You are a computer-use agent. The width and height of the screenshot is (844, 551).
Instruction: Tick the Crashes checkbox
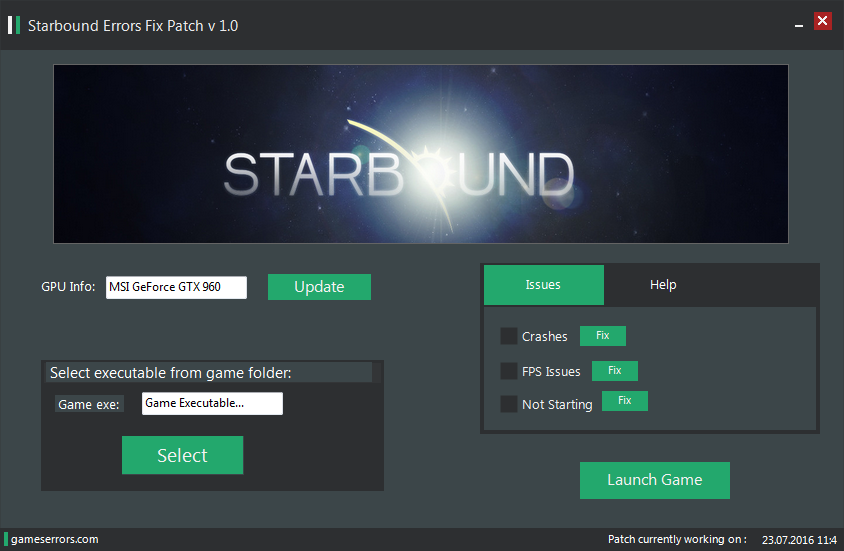[509, 336]
